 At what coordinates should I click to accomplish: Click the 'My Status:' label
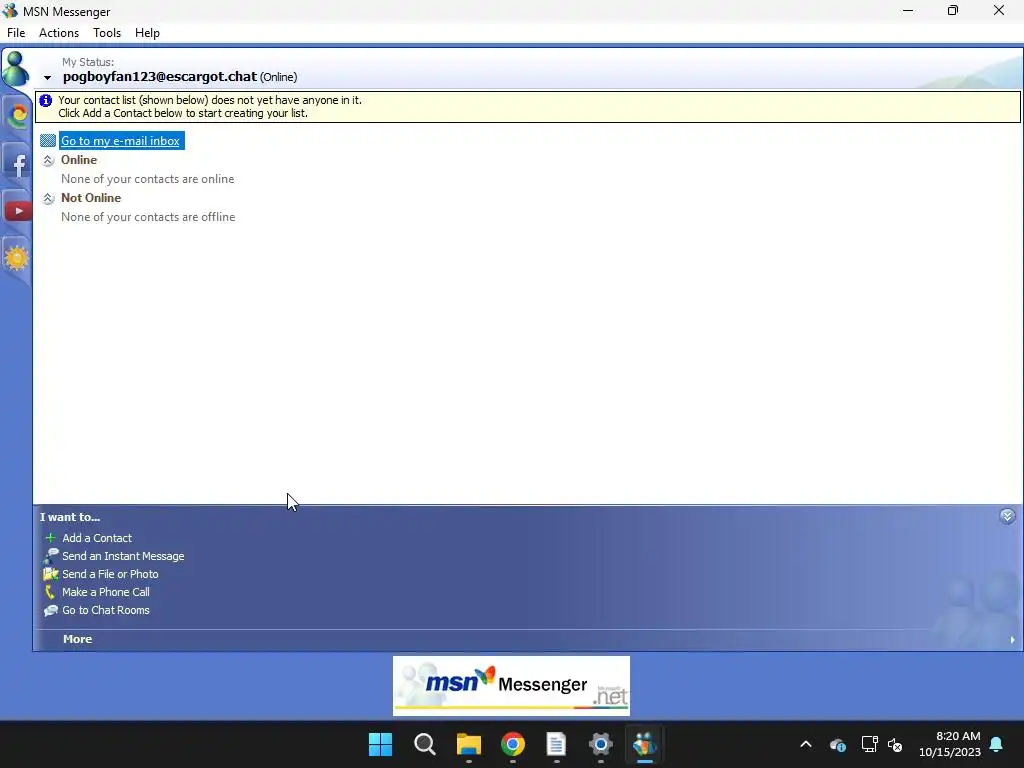pyautogui.click(x=88, y=62)
